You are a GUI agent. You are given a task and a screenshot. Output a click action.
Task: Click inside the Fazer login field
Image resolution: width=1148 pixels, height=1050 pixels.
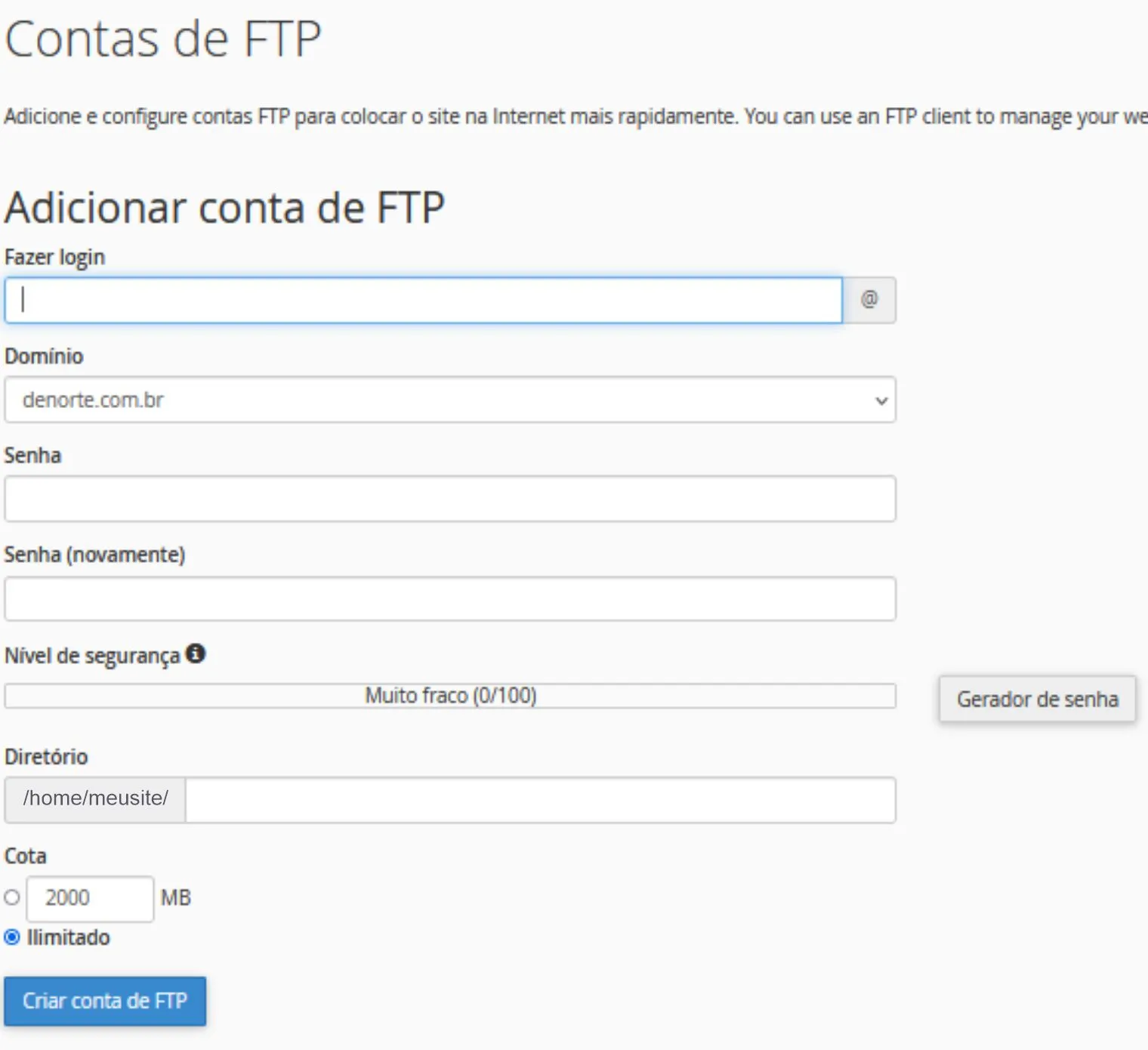click(423, 299)
